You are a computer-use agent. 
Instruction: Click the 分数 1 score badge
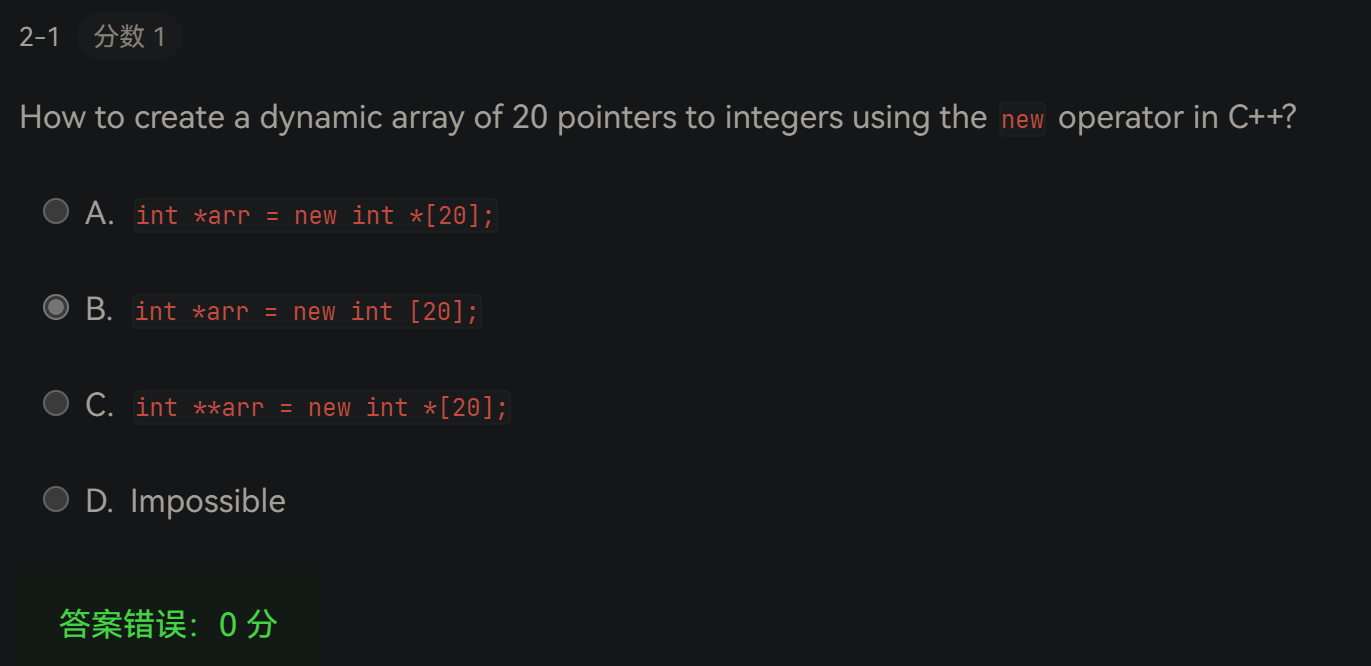click(129, 37)
